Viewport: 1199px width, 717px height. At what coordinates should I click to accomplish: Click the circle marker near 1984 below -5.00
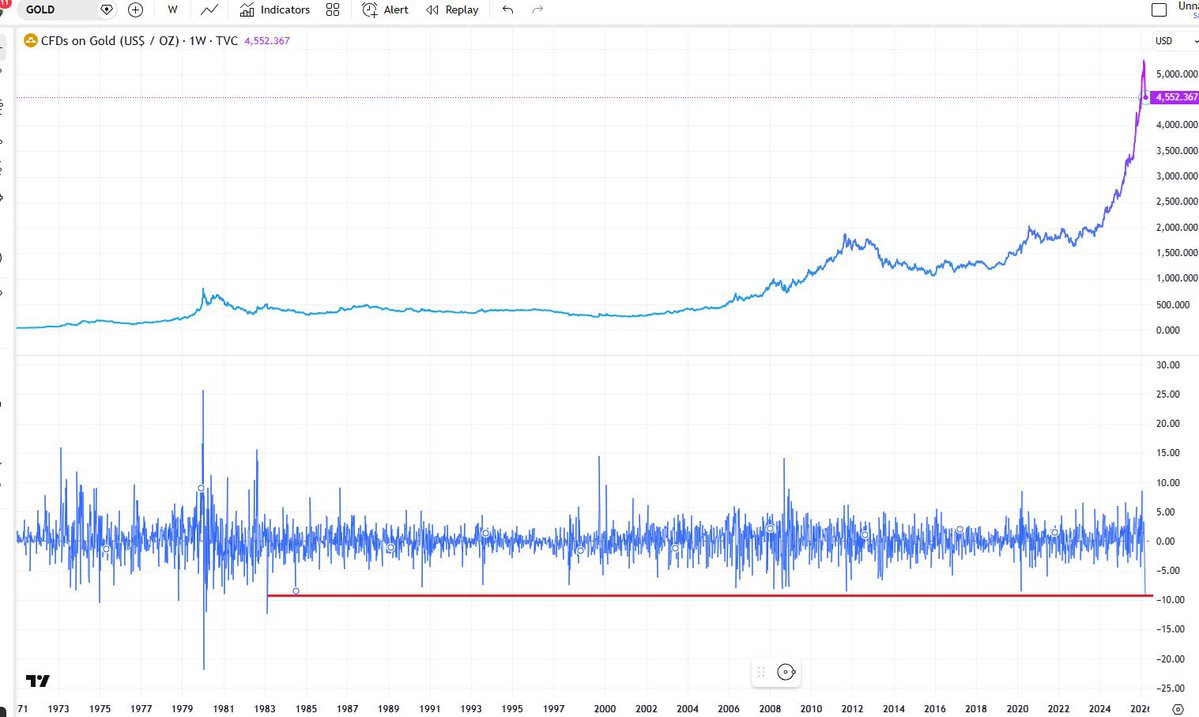click(296, 591)
